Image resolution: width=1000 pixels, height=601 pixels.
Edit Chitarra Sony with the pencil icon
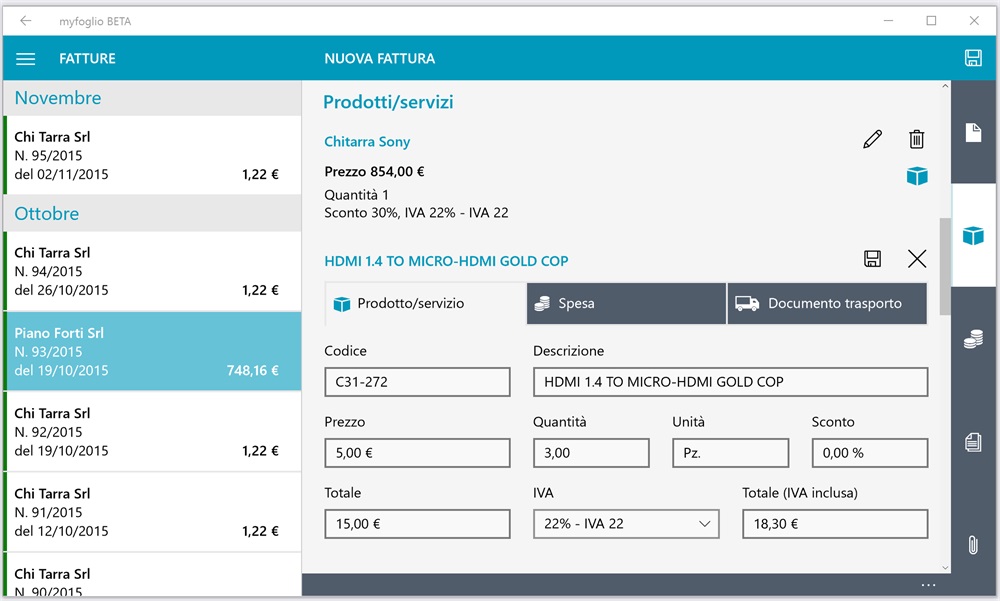point(872,139)
